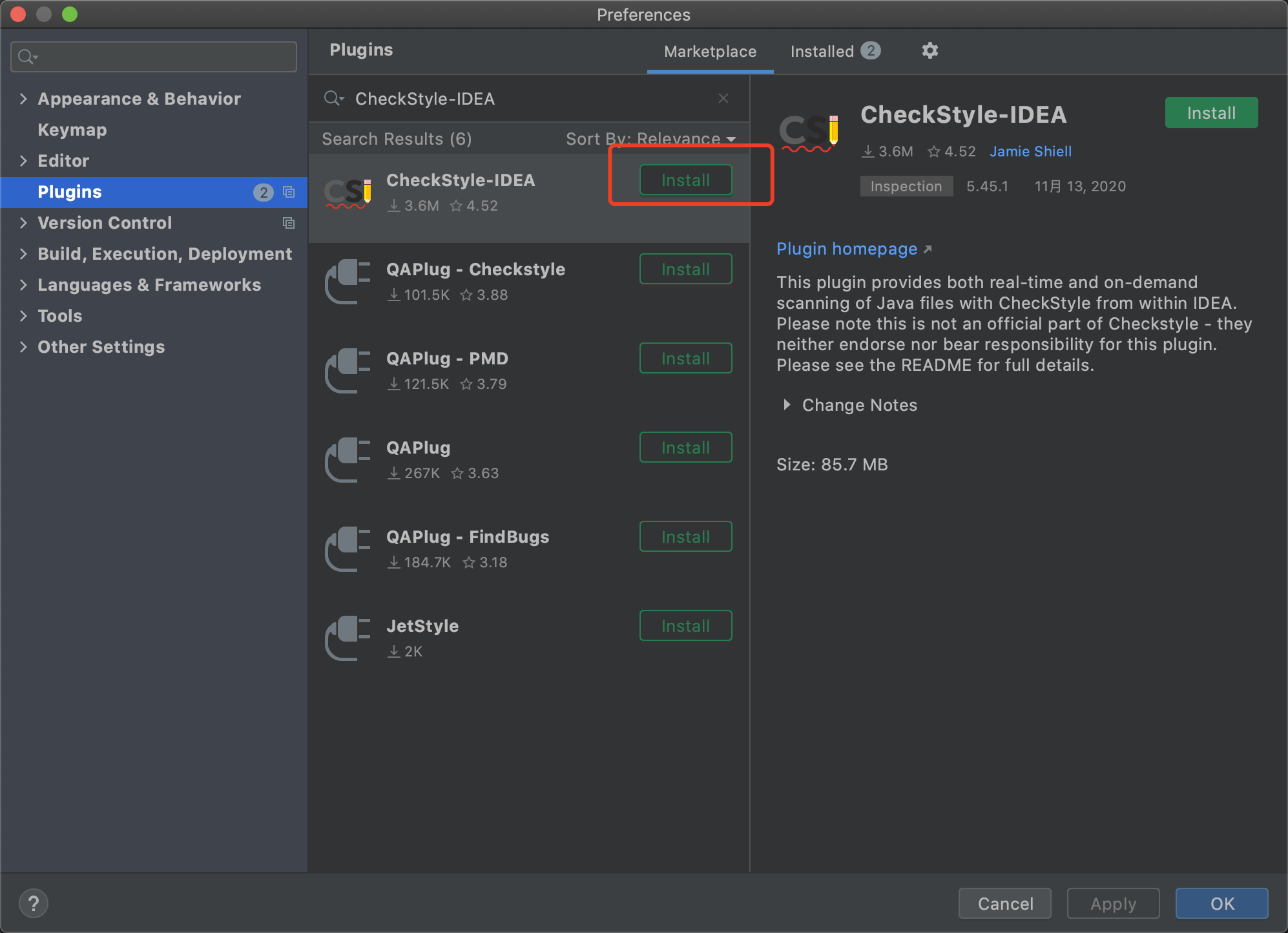Expand the Tools settings node
This screenshot has width=1288, height=933.
point(23,315)
